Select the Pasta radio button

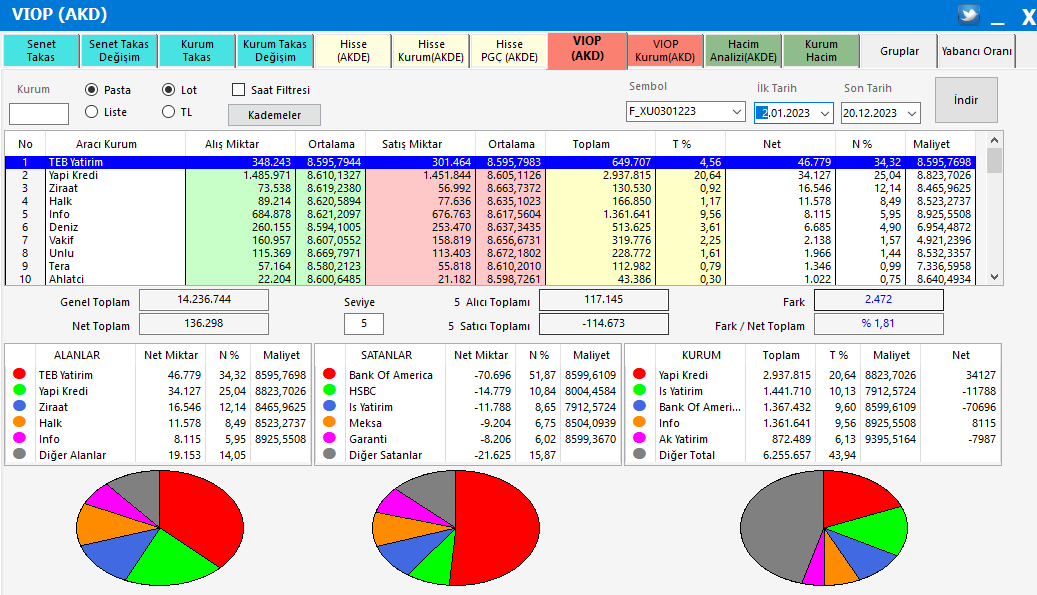[92, 90]
